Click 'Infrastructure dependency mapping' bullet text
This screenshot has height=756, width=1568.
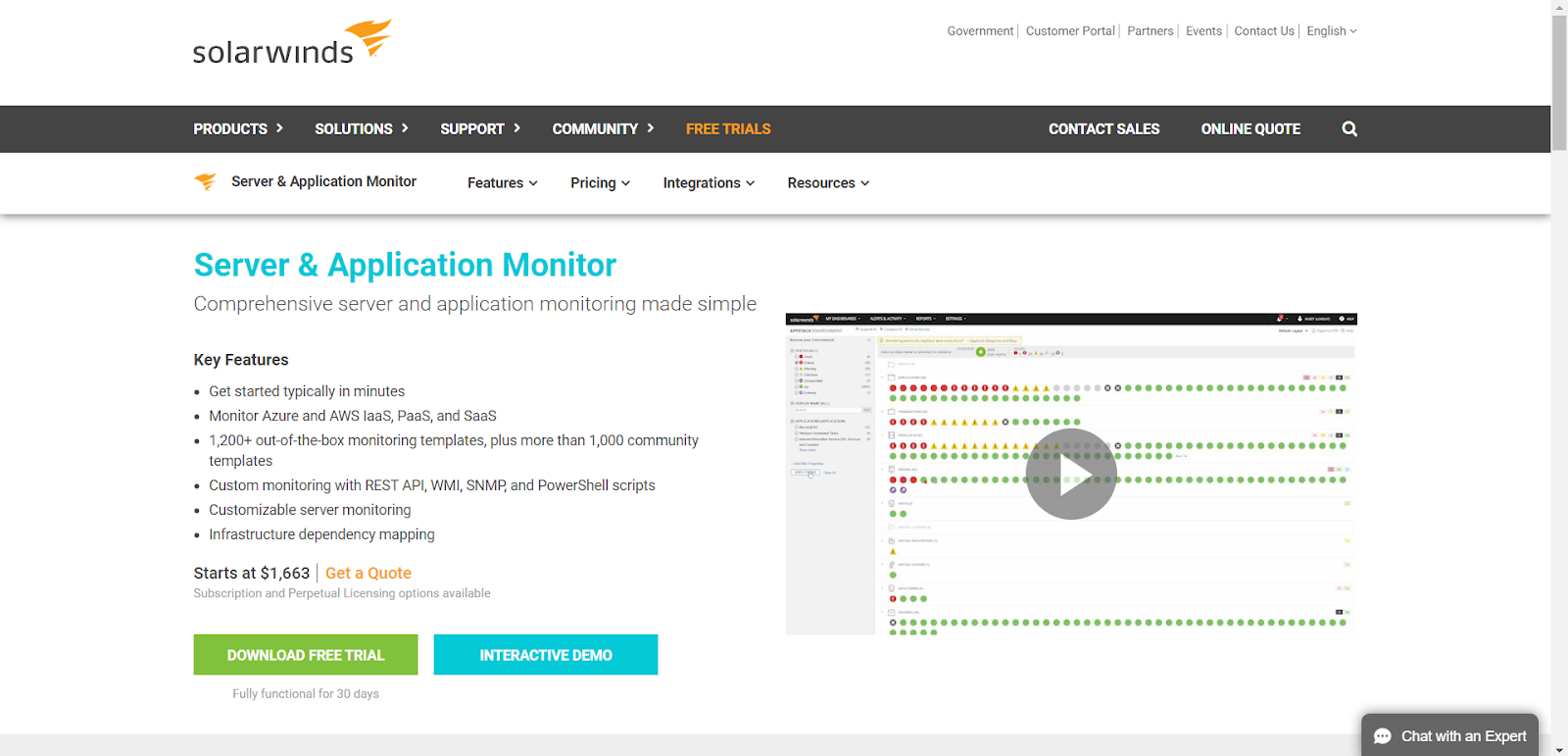[x=321, y=534]
